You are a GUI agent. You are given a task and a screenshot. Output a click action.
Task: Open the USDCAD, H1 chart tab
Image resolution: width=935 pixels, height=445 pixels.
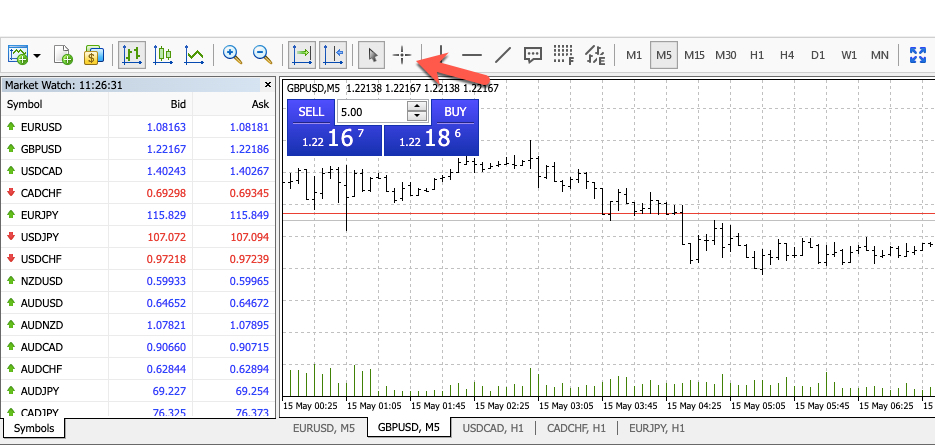tap(493, 428)
